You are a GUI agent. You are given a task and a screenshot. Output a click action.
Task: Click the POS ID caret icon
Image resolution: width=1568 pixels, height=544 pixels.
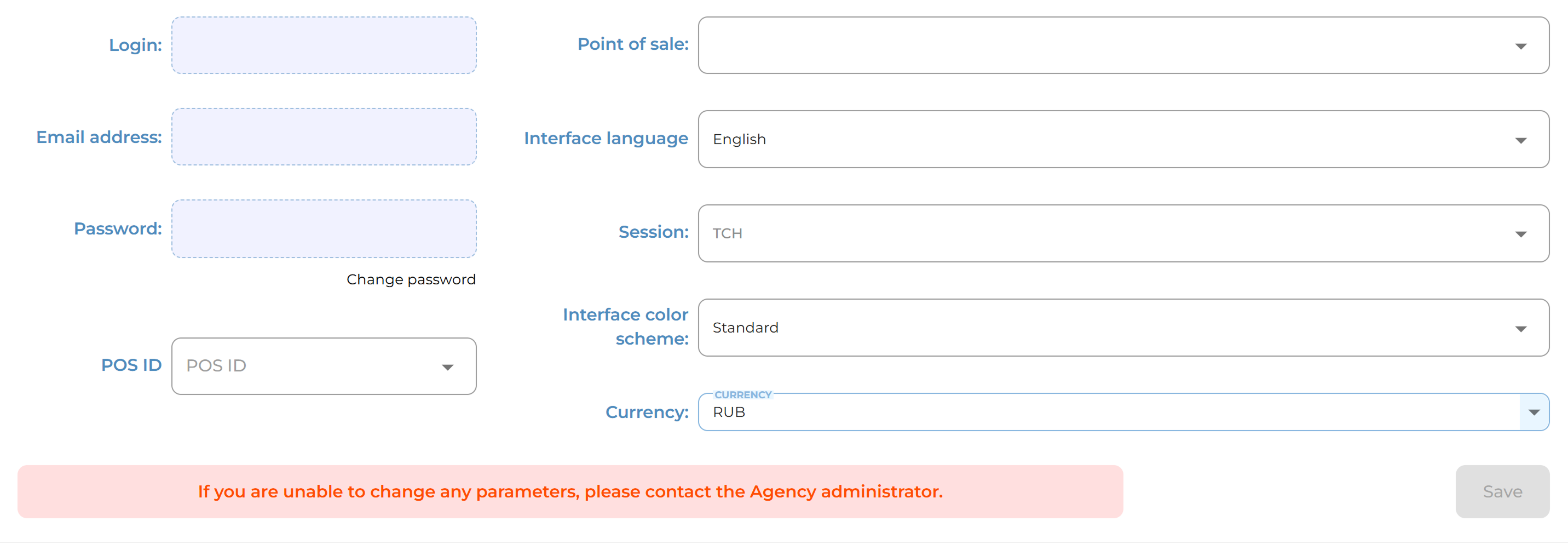[447, 367]
